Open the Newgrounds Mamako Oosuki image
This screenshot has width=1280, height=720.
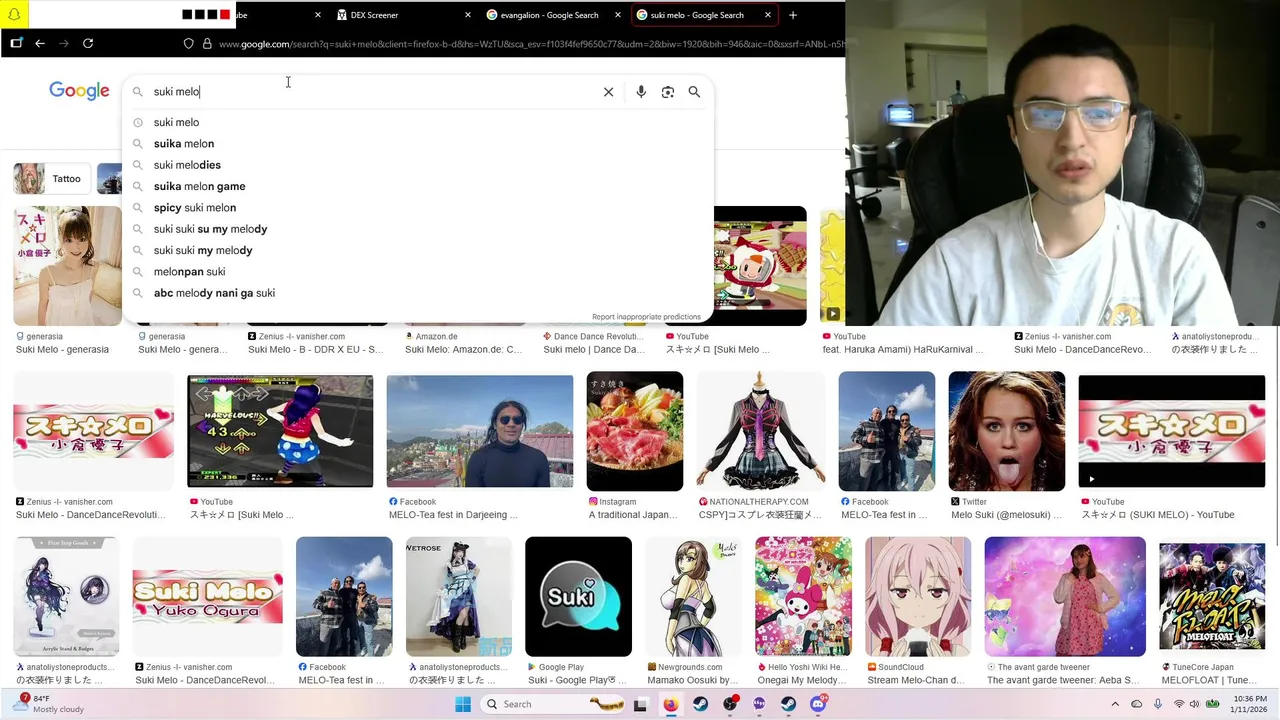point(694,597)
